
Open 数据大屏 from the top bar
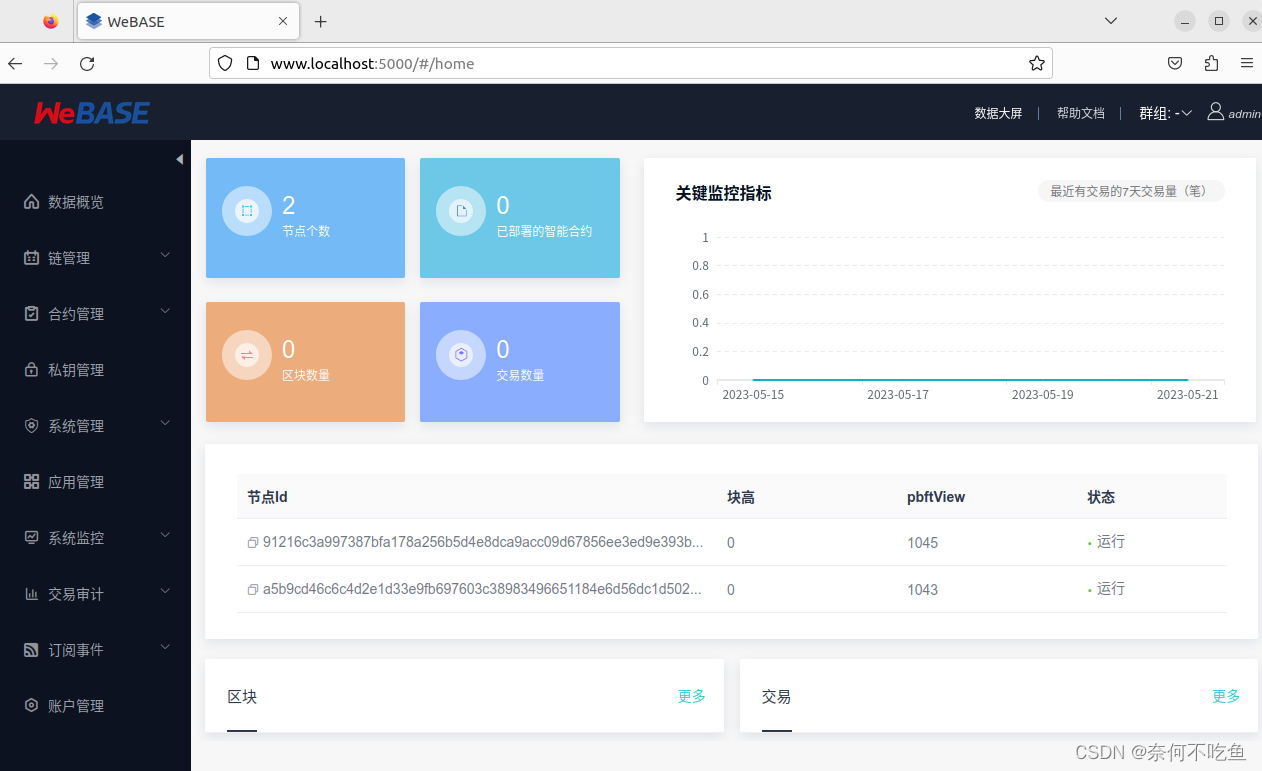click(x=997, y=113)
